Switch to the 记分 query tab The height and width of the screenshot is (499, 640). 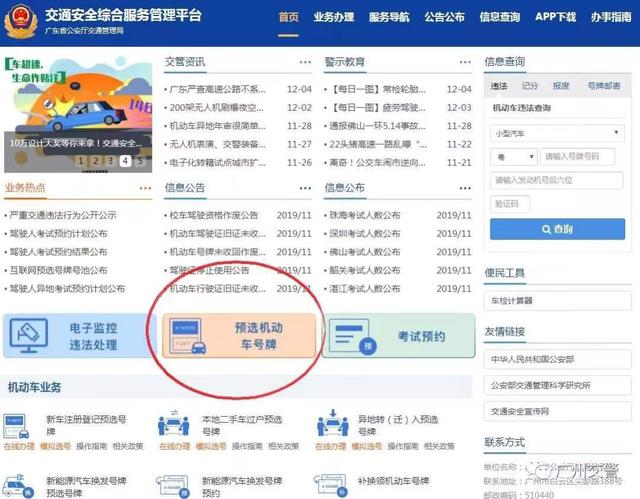[530, 86]
